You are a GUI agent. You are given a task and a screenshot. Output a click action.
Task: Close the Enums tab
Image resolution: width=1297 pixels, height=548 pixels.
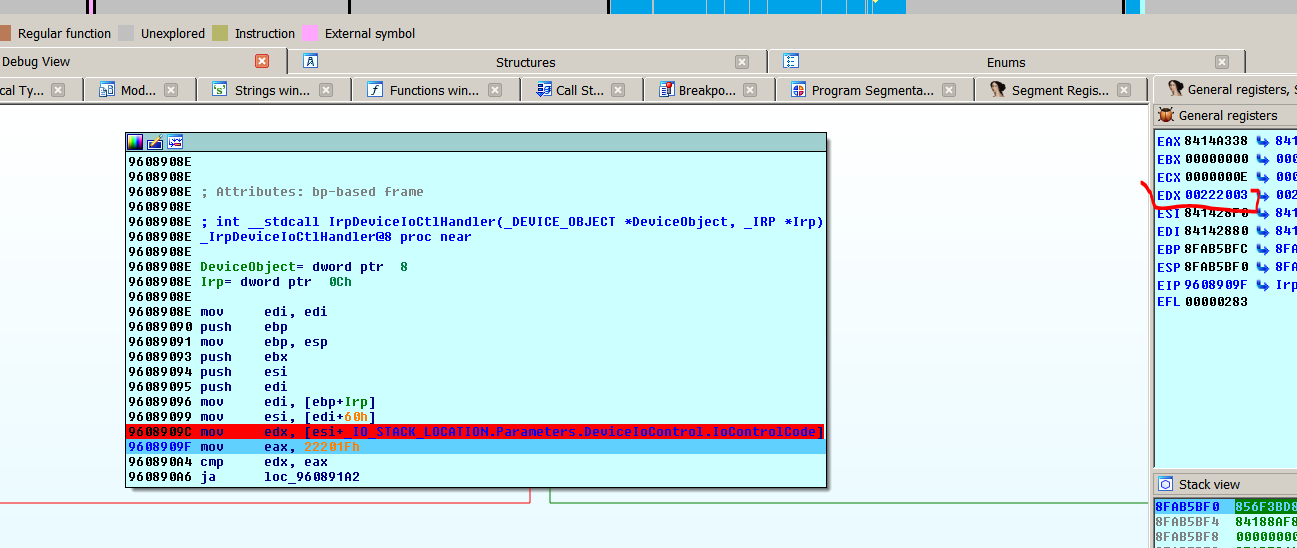pos(1222,62)
